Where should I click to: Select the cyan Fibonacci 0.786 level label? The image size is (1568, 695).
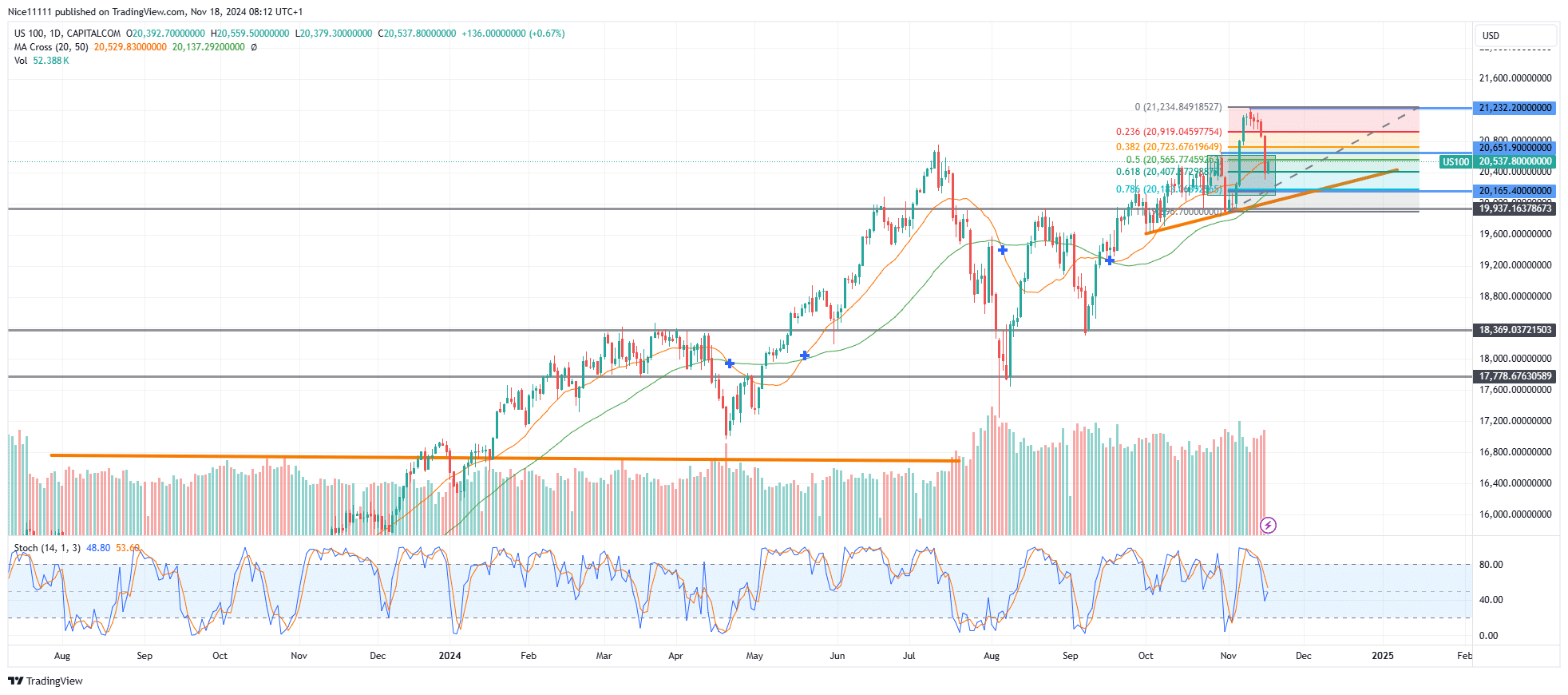[x=1169, y=189]
